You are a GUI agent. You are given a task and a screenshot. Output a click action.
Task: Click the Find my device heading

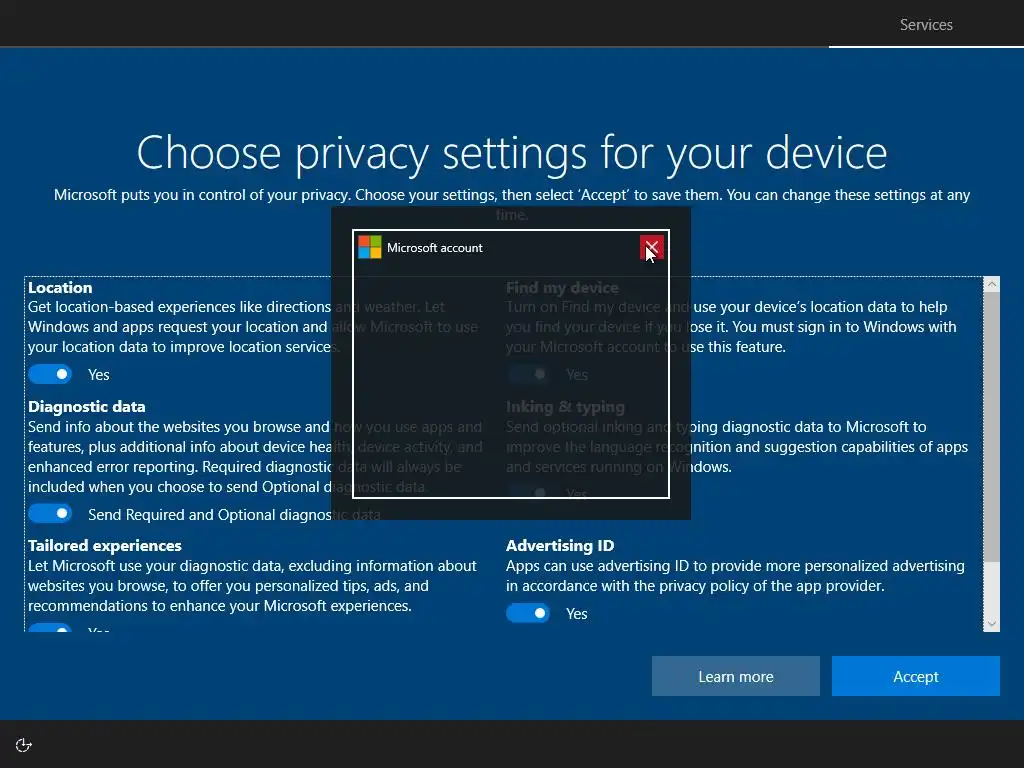coord(562,287)
